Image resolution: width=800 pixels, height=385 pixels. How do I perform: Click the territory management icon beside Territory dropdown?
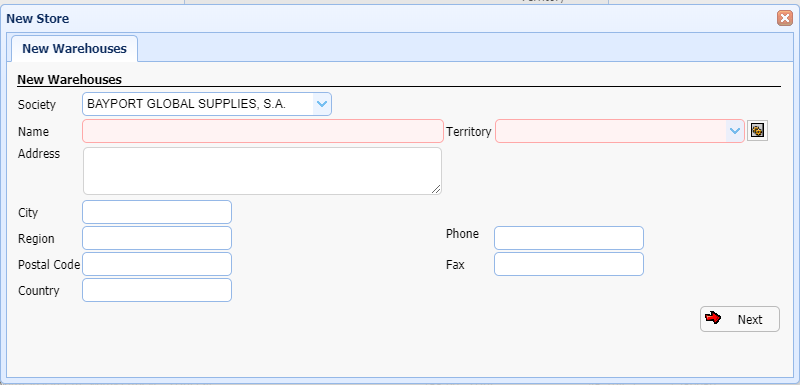(x=757, y=131)
